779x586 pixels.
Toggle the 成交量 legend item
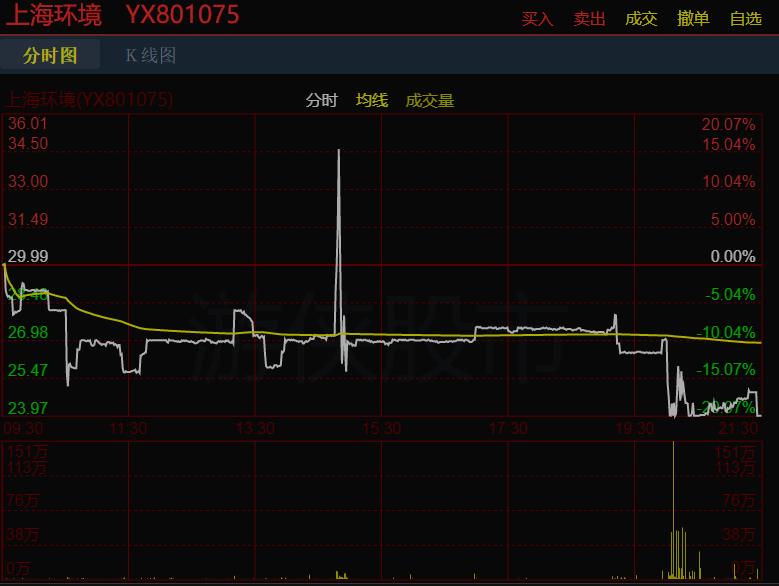click(430, 100)
